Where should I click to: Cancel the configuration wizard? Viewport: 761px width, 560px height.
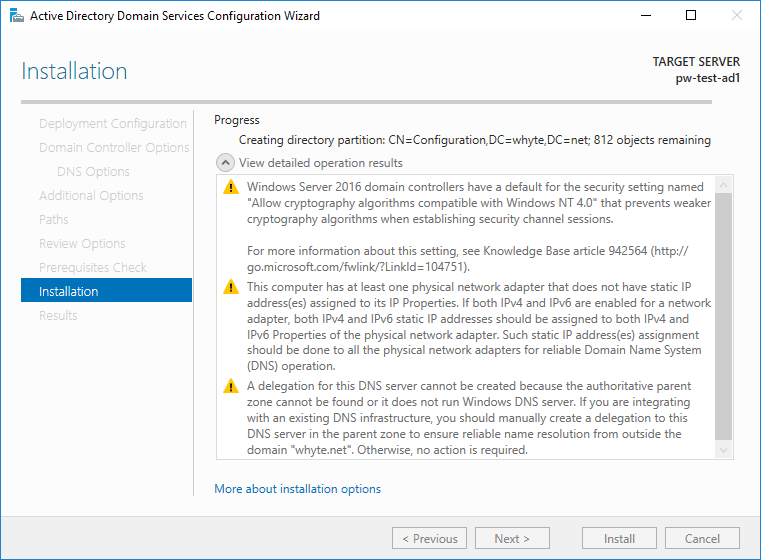point(702,538)
